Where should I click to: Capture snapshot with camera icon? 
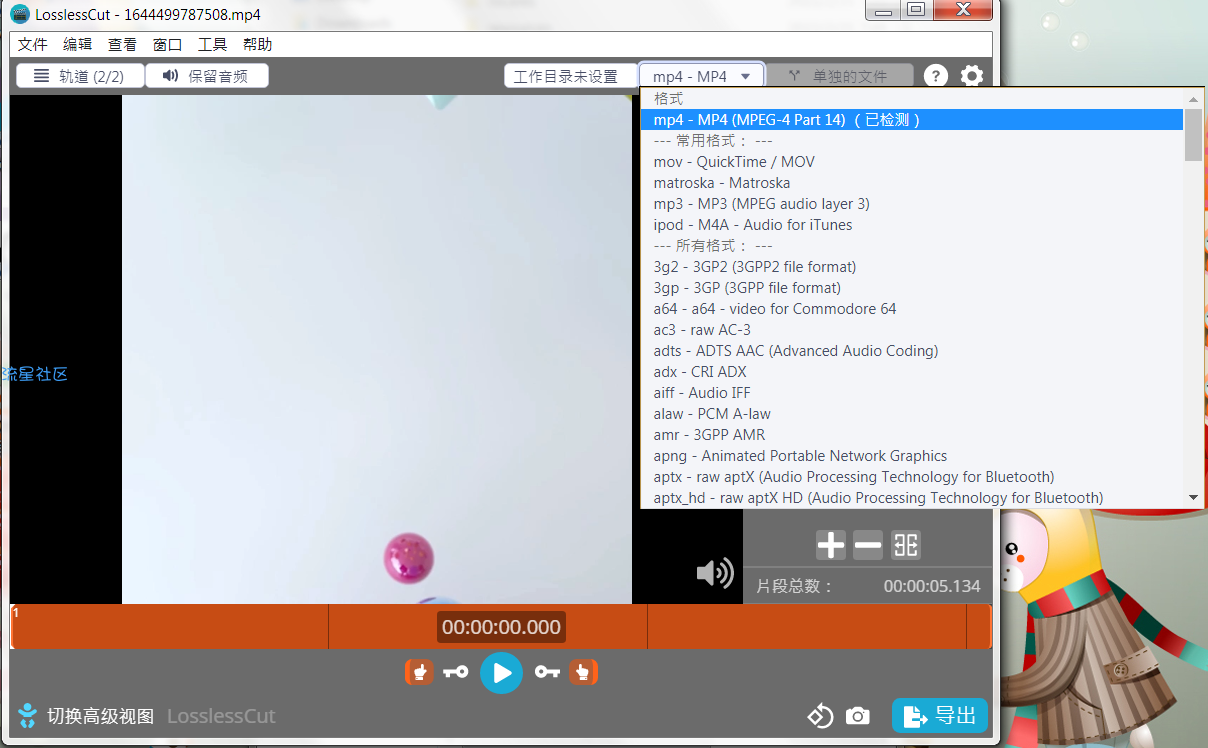857,716
